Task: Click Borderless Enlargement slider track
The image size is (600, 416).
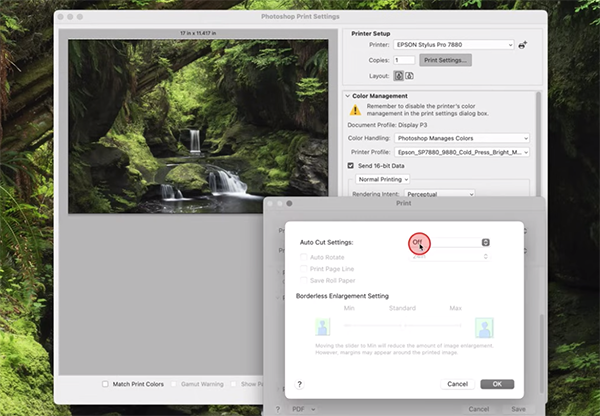Action: tap(403, 325)
